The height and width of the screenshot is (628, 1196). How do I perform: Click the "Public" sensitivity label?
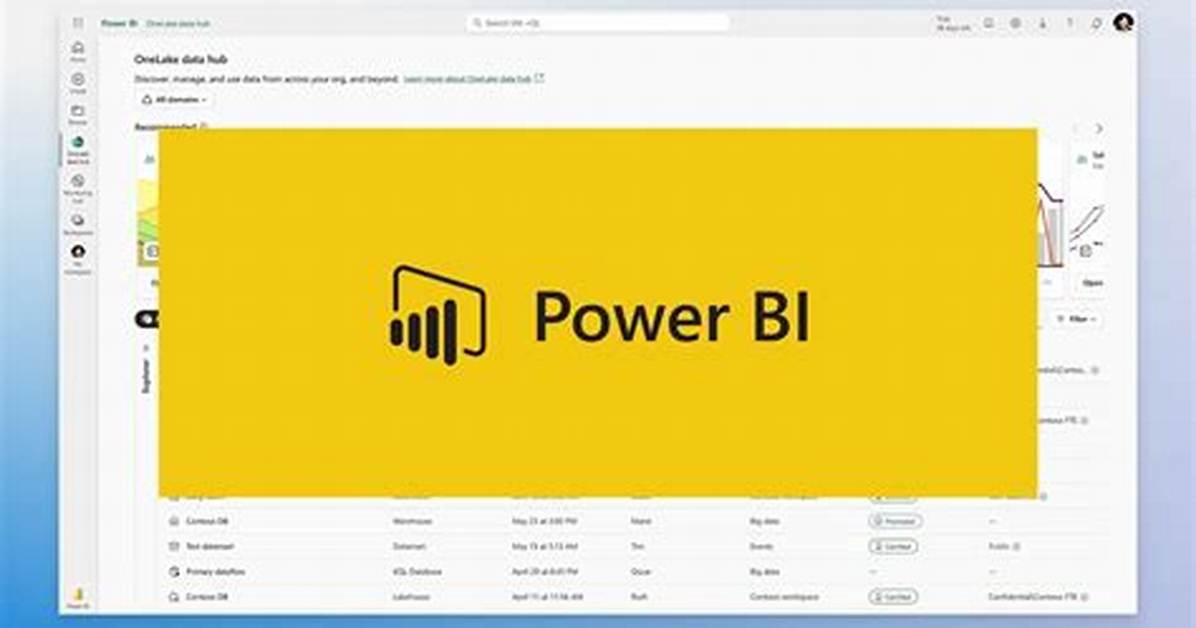999,546
